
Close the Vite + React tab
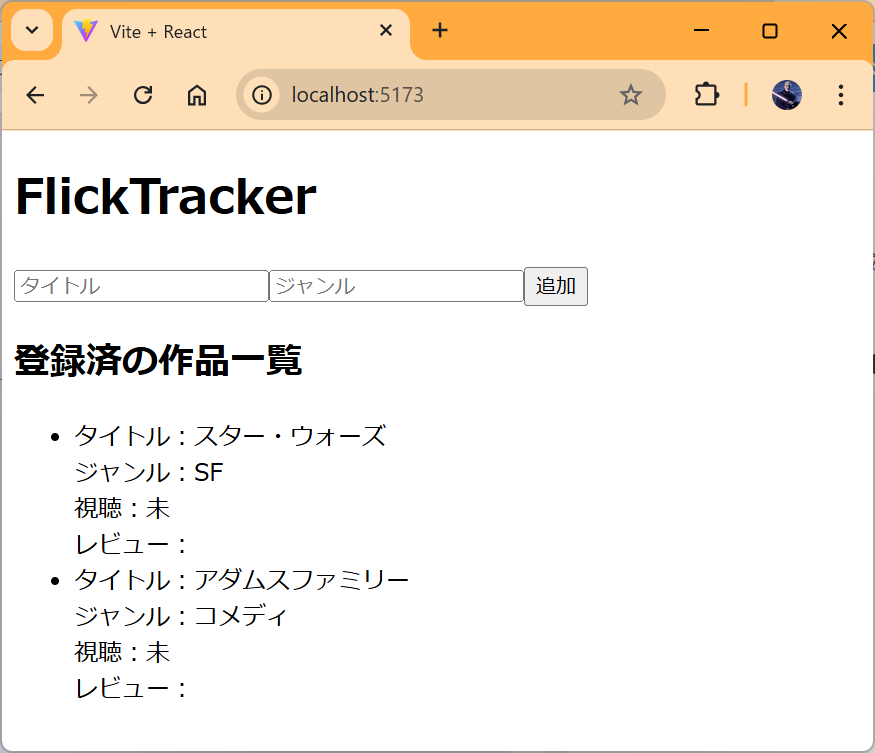coord(386,31)
